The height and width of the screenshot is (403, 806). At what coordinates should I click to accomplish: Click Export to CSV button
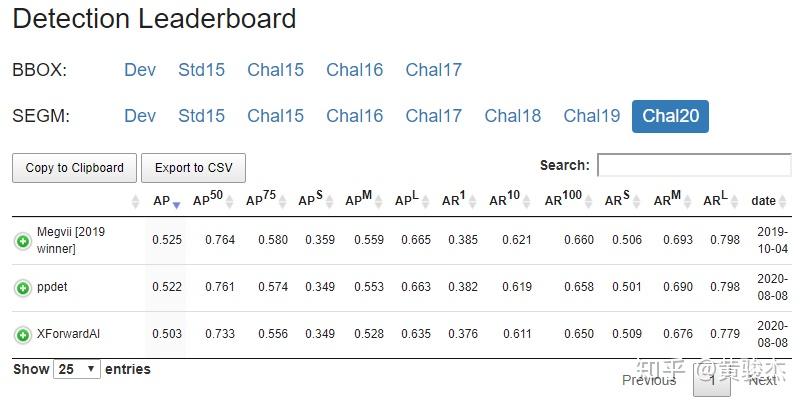(193, 168)
